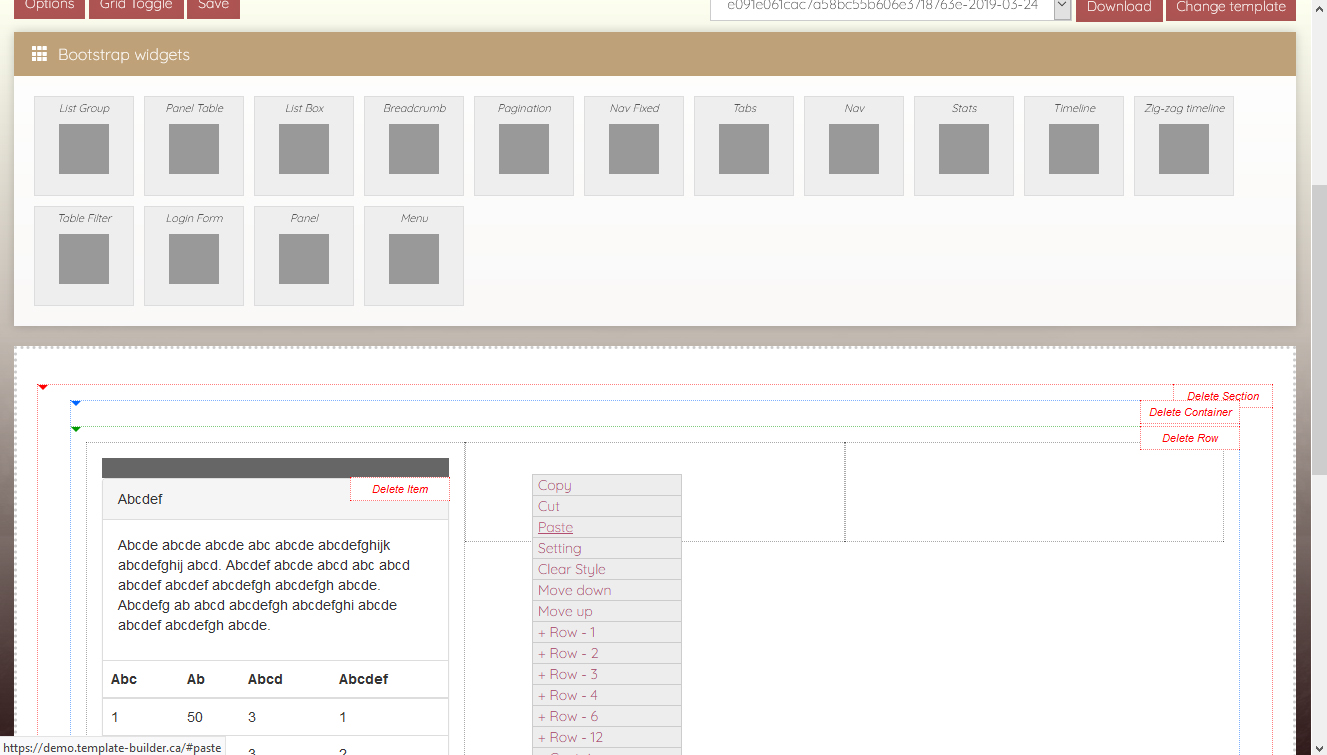Choose Paste from the context menu
Image resolution: width=1327 pixels, height=755 pixels.
[x=556, y=527]
